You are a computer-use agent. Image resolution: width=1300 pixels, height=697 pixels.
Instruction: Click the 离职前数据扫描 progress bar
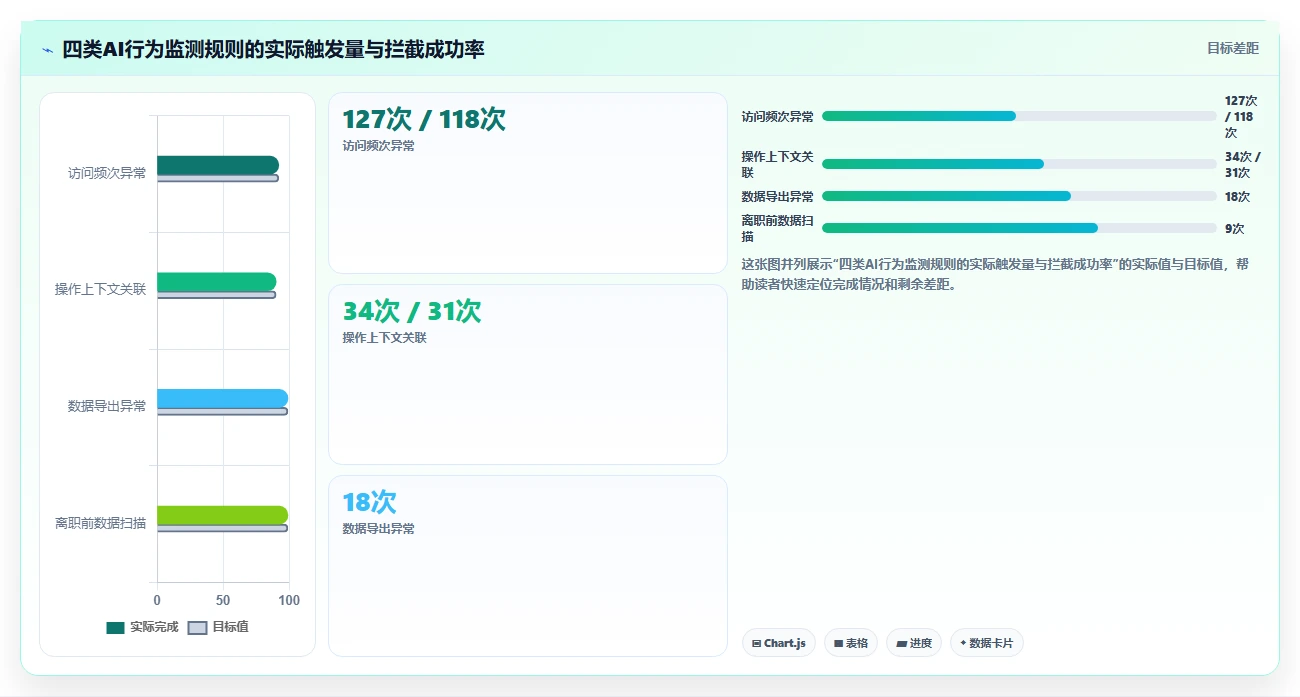point(1019,228)
